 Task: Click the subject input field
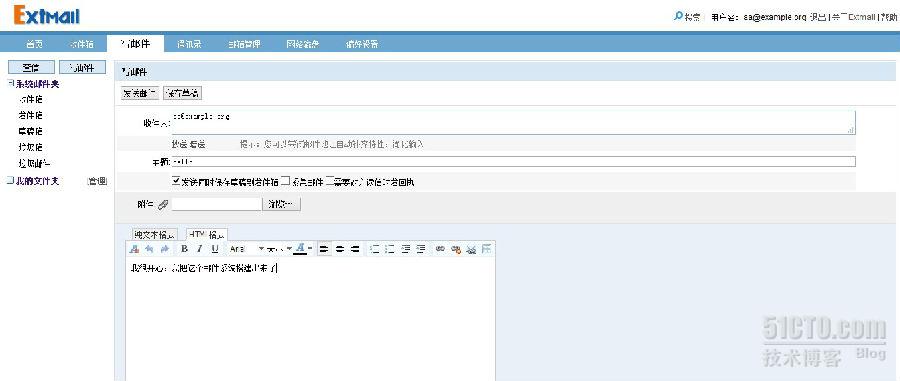[x=514, y=162]
